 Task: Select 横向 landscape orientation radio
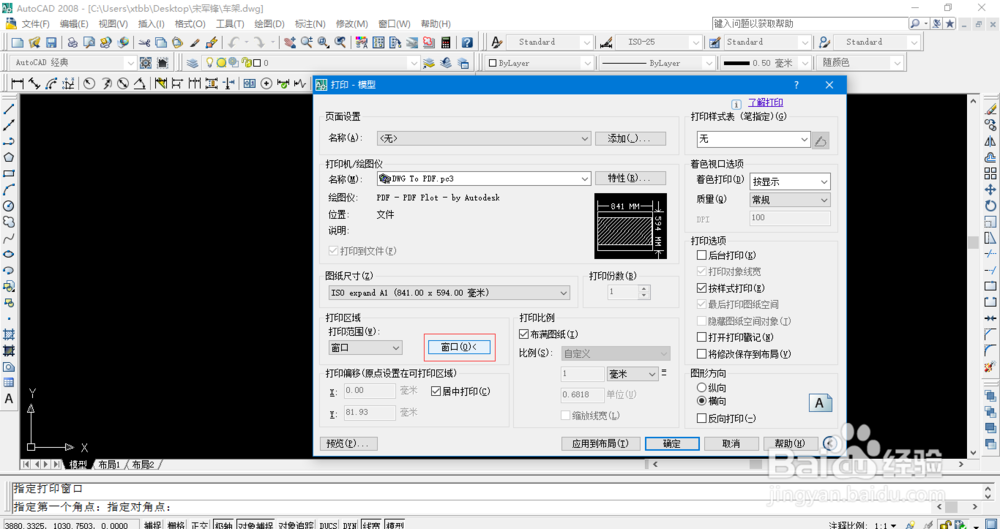pyautogui.click(x=702, y=401)
